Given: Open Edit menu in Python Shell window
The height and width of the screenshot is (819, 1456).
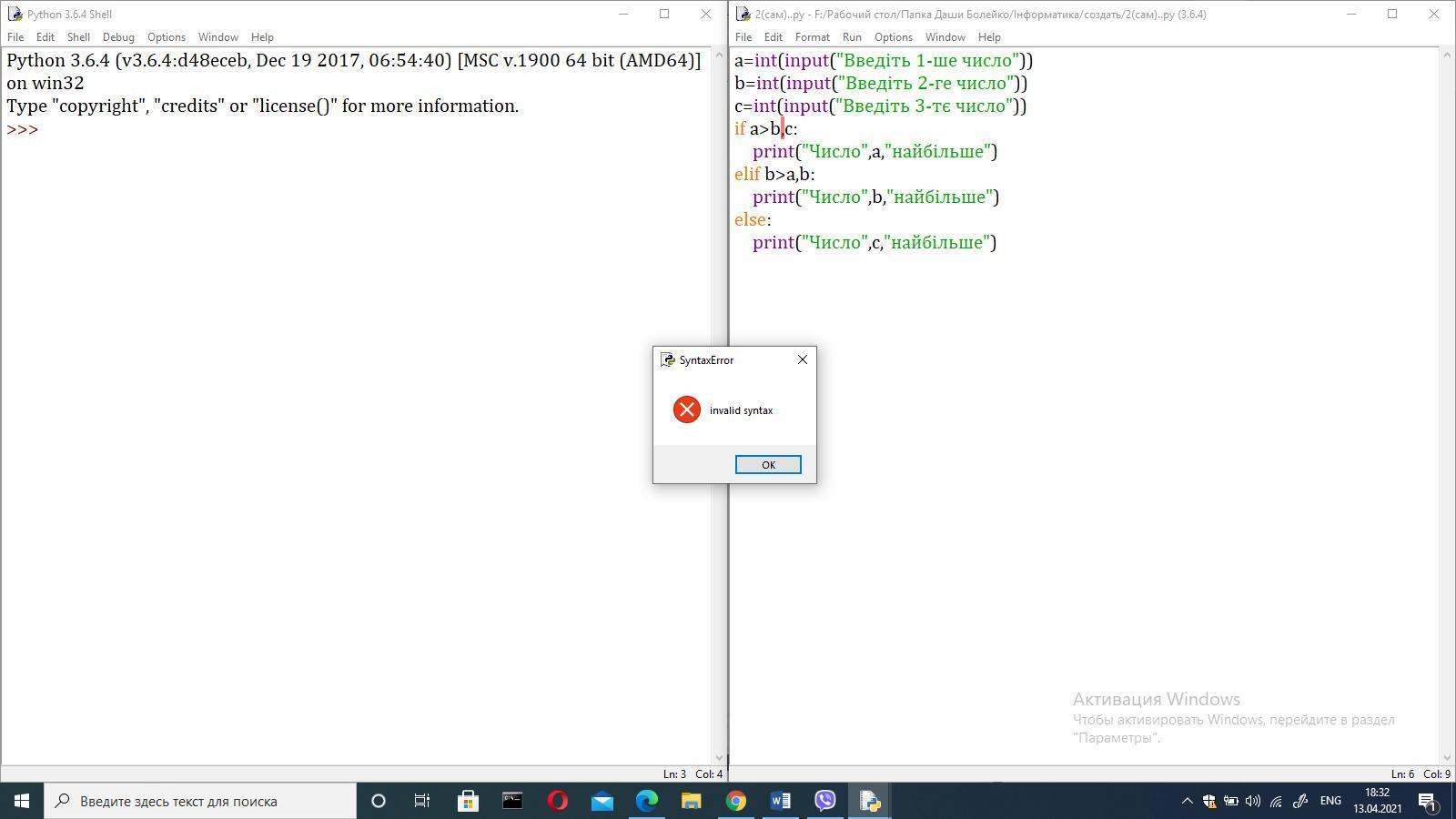Looking at the screenshot, I should (45, 37).
